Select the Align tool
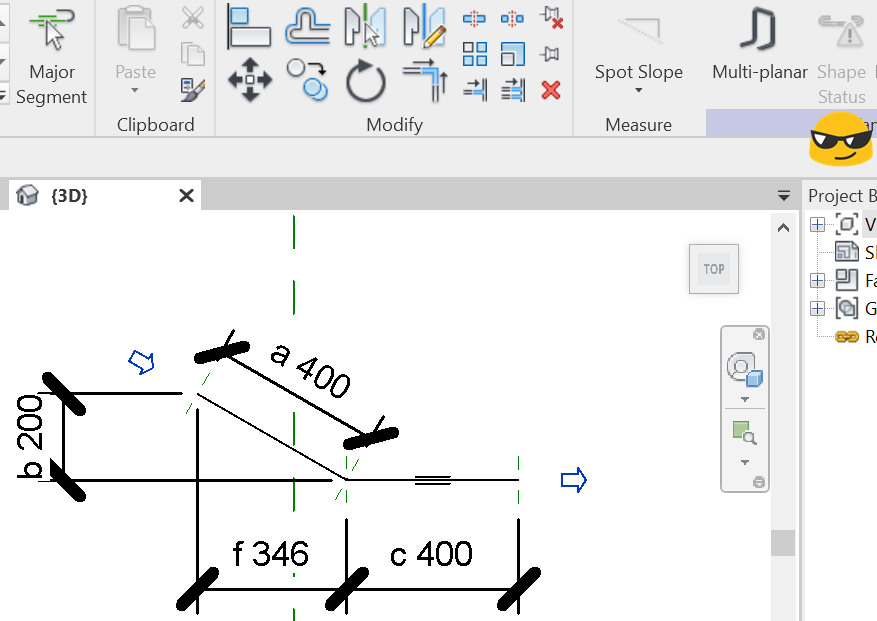This screenshot has width=877, height=621. pos(249,28)
